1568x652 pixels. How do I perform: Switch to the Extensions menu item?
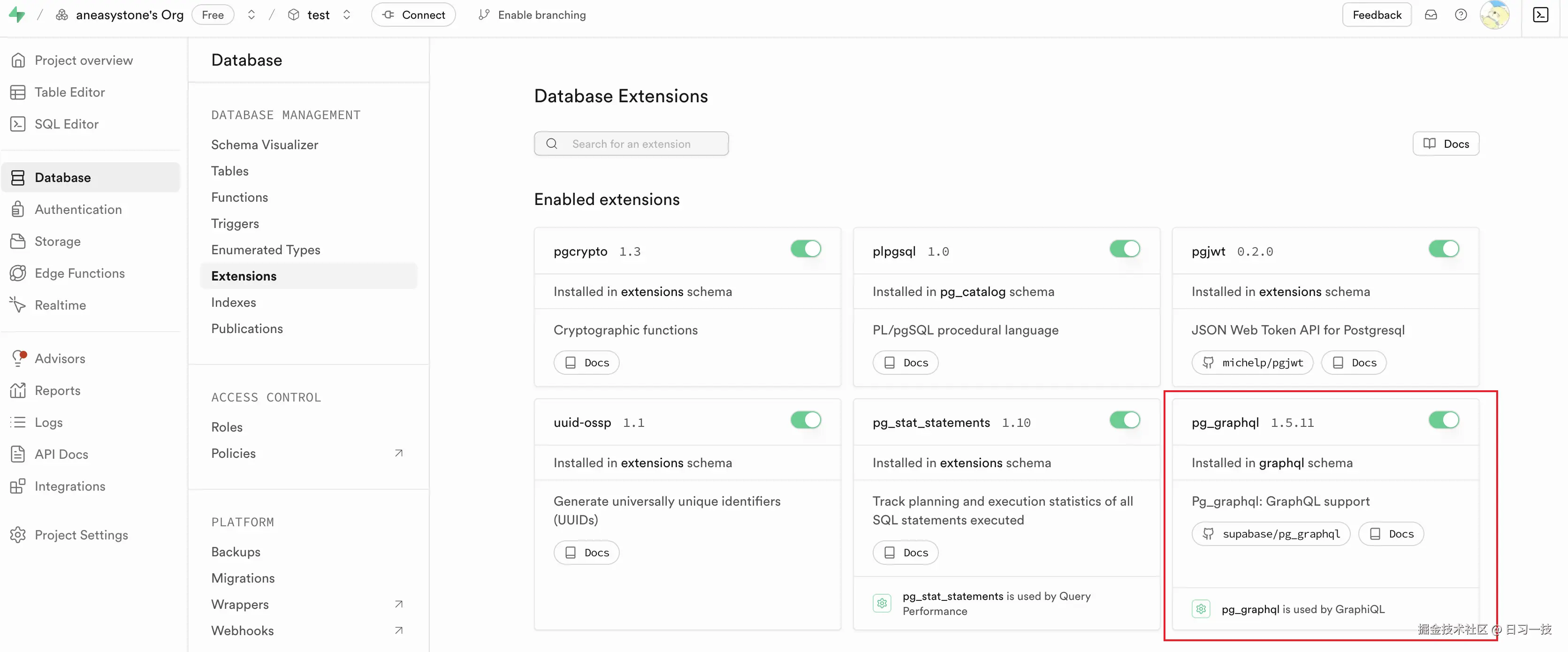tap(244, 276)
